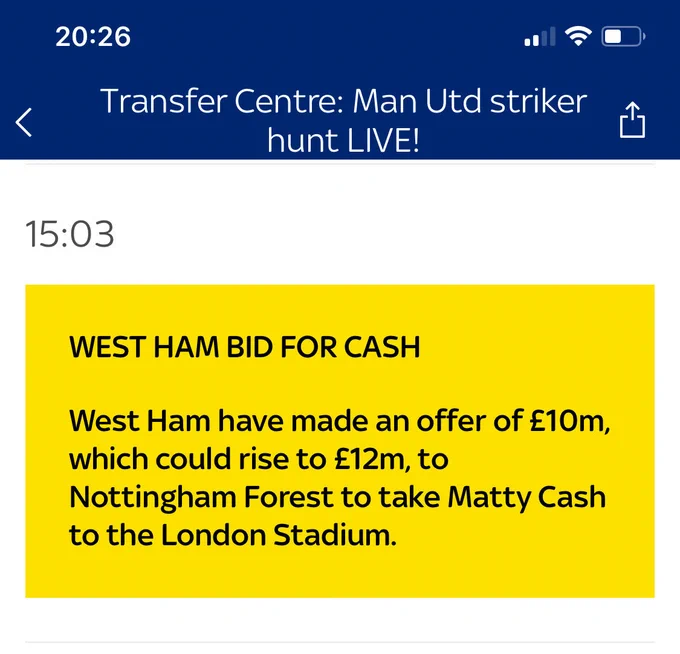Image resolution: width=680 pixels, height=654 pixels.
Task: Open the 'WEST HAM BID FOR CASH' headline
Action: (x=245, y=347)
